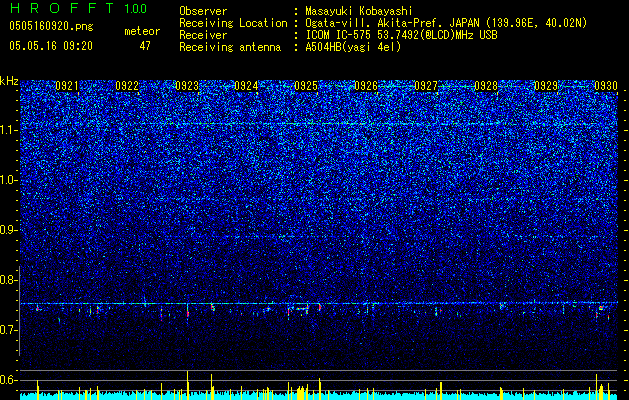Click the 0925 time marker

tap(306, 86)
